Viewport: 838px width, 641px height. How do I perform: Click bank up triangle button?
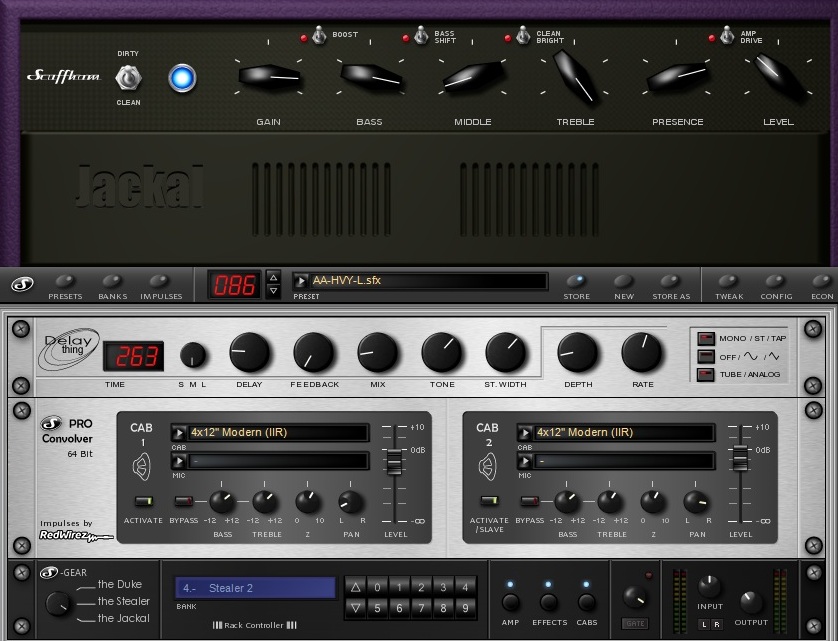click(x=355, y=588)
